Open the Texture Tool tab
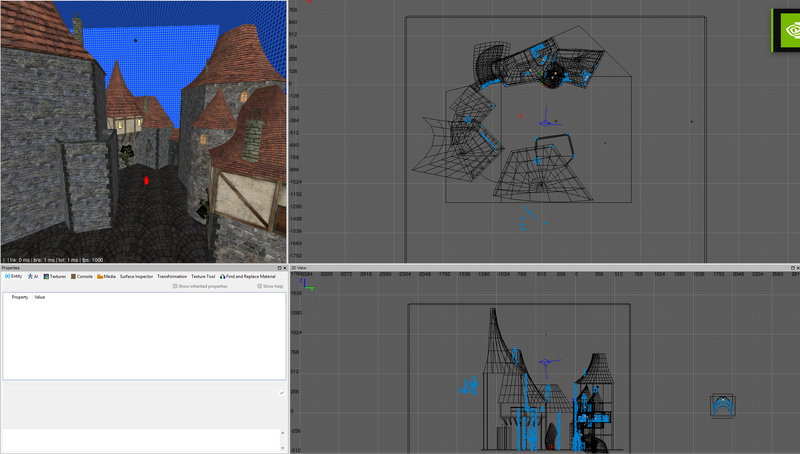This screenshot has width=800, height=454. (x=203, y=276)
